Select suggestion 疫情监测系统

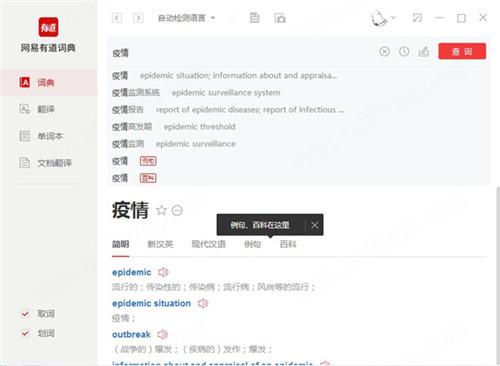pyautogui.click(x=299, y=93)
